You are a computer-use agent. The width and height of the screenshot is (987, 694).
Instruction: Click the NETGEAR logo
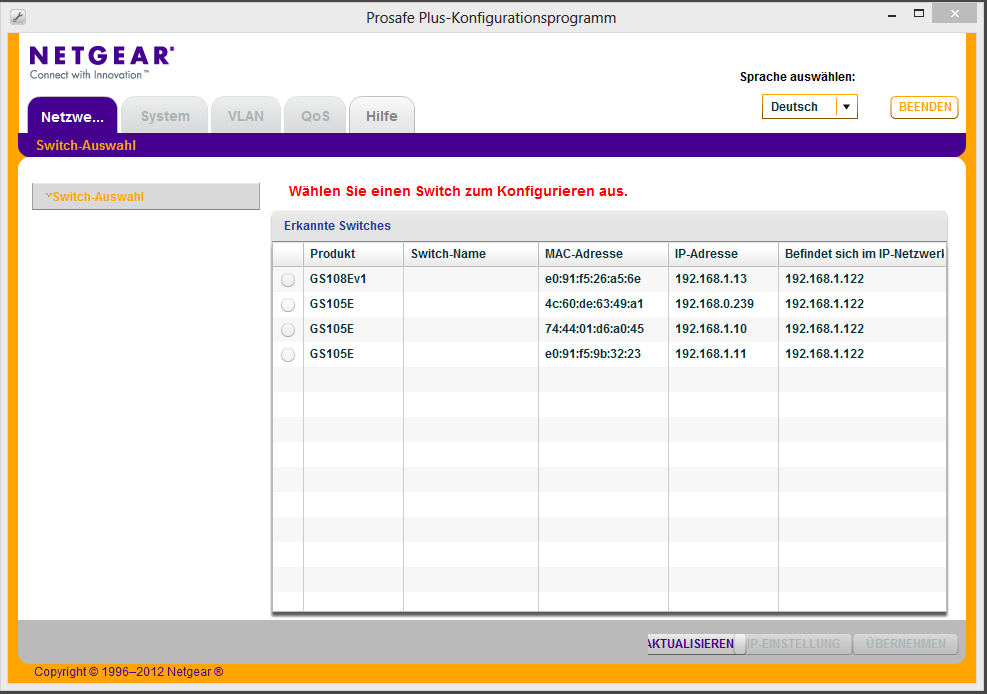(x=101, y=62)
